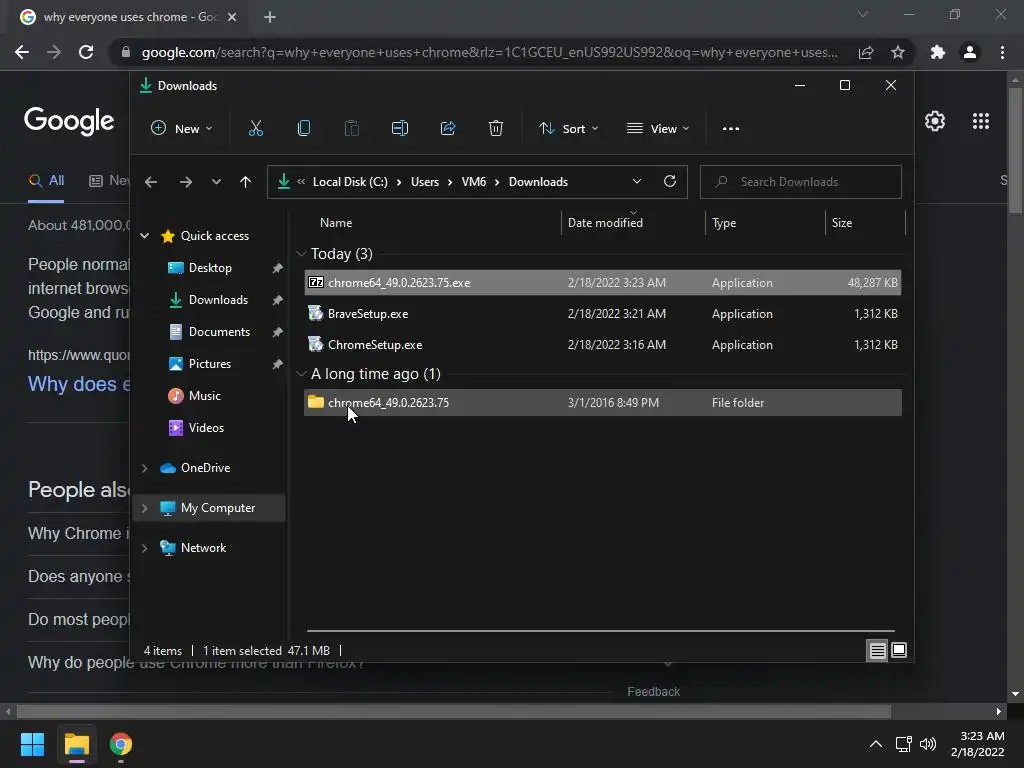Switch to details view layout icon
This screenshot has width=1024, height=768.
click(x=877, y=650)
